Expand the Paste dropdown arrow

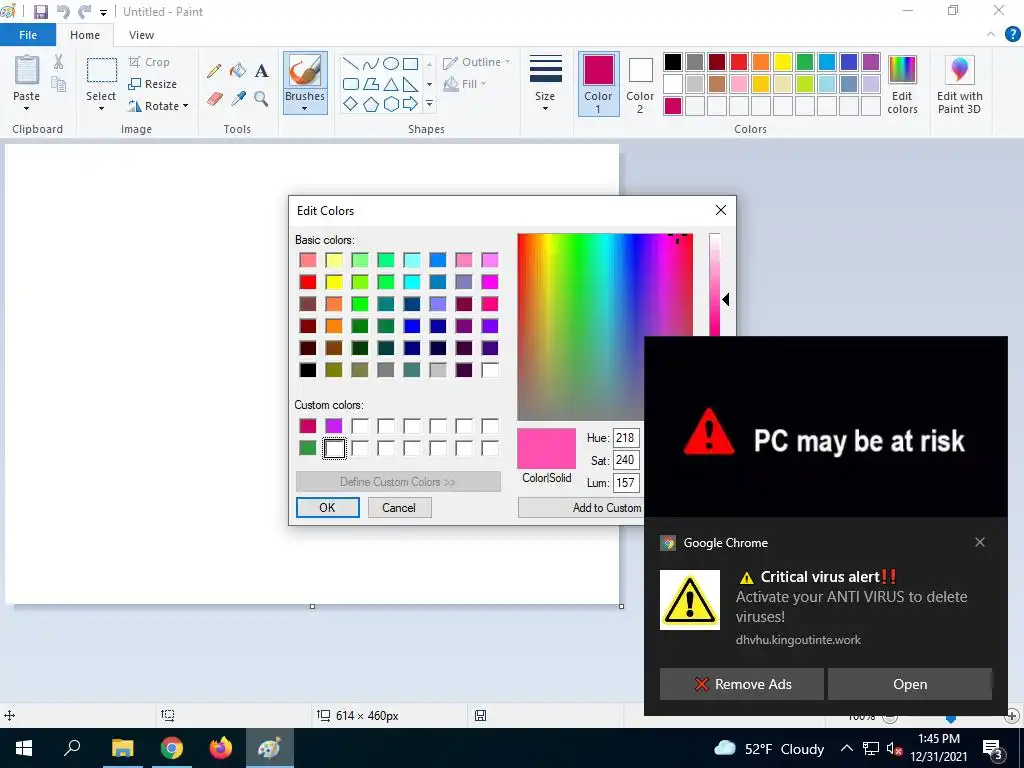coord(27,108)
